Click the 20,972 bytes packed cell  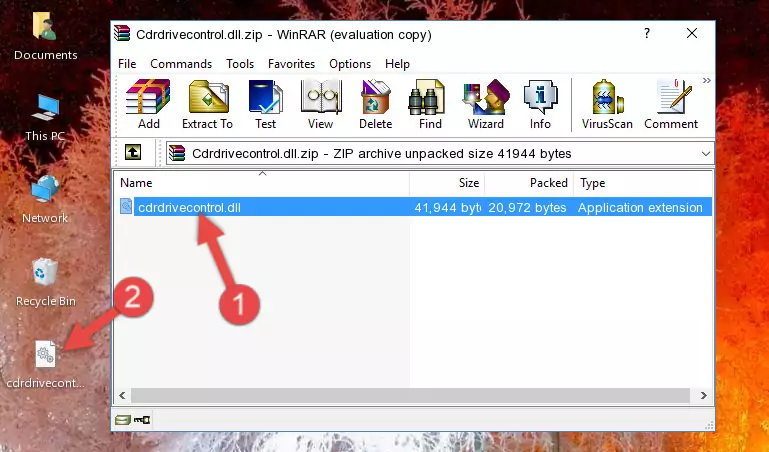[x=527, y=207]
